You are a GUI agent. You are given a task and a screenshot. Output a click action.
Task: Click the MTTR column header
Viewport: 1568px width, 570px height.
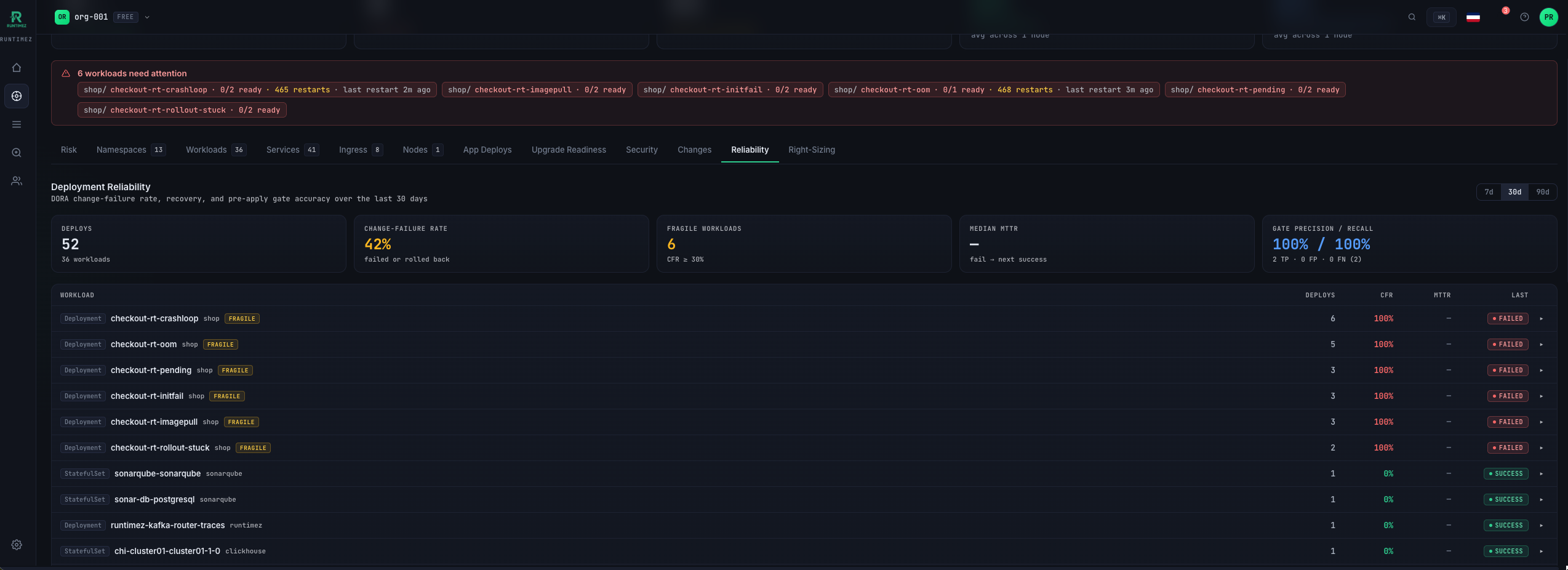[x=1442, y=295]
